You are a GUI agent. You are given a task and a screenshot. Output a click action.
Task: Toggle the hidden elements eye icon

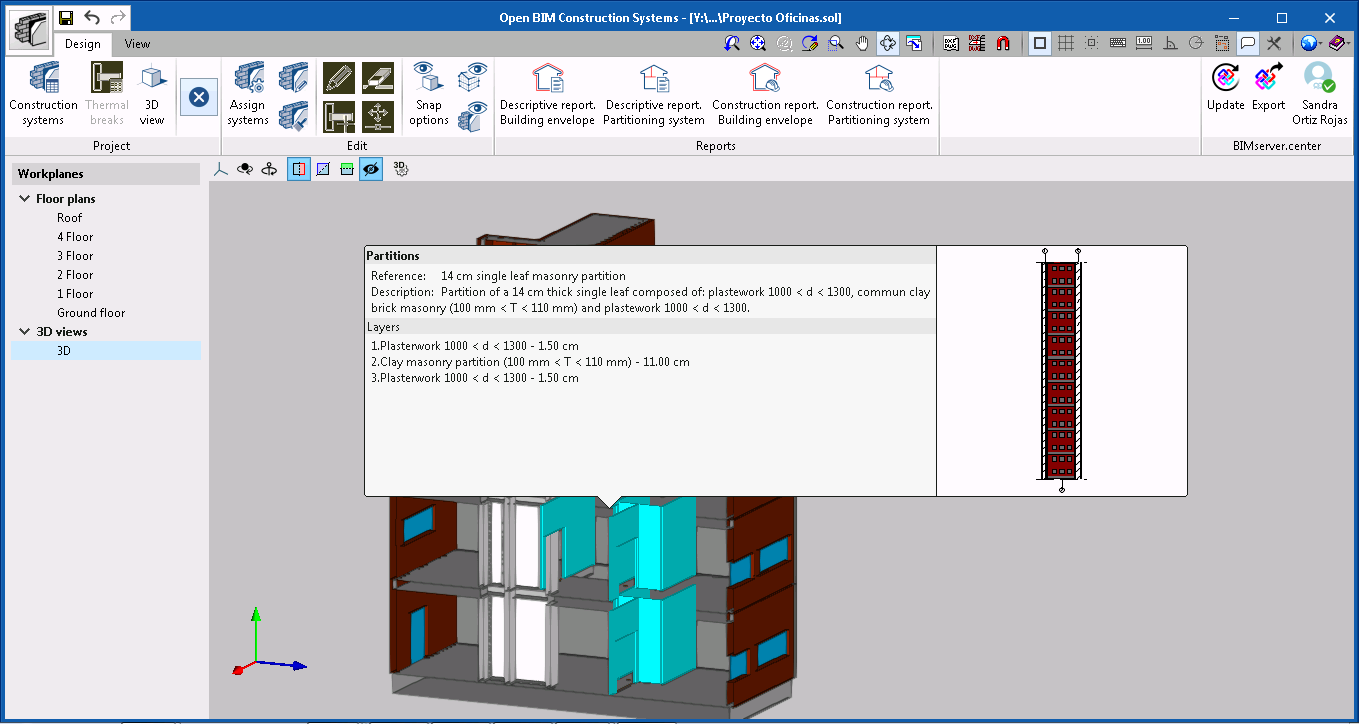[370, 168]
